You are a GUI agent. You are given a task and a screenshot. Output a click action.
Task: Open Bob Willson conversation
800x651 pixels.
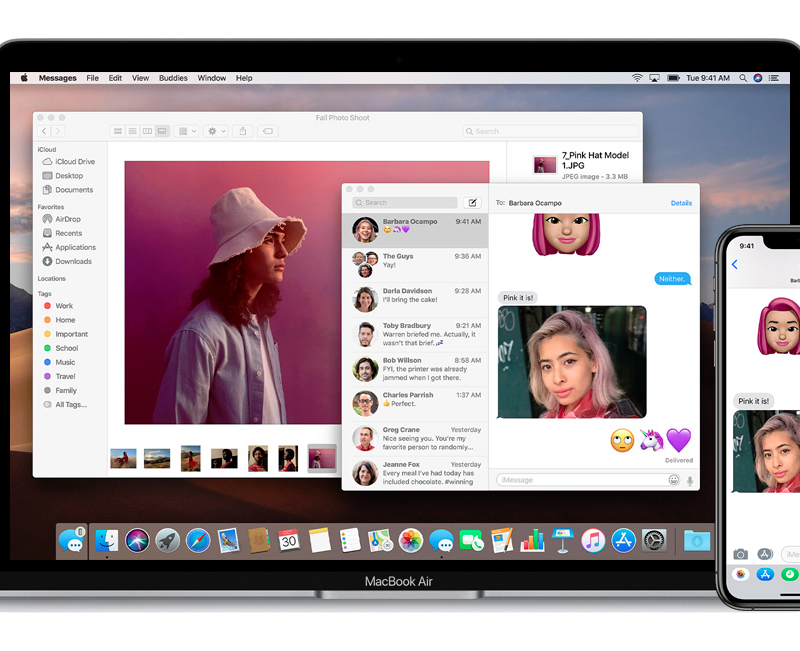[415, 369]
